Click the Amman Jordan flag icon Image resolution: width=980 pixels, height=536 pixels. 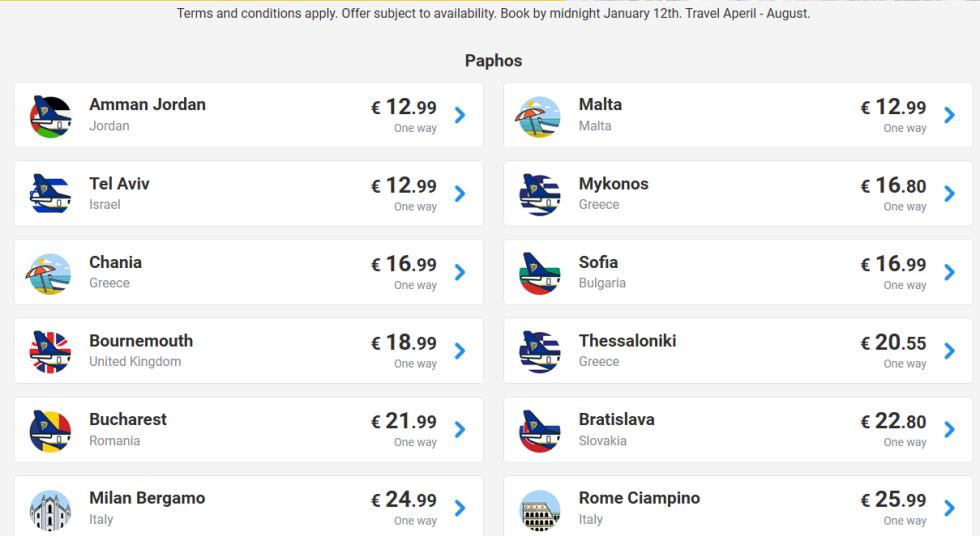50,116
